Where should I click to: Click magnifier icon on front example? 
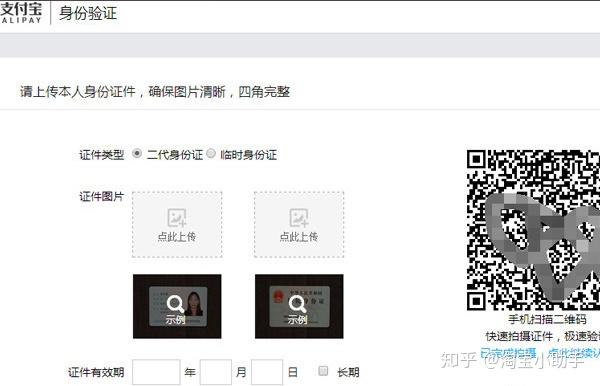point(176,304)
